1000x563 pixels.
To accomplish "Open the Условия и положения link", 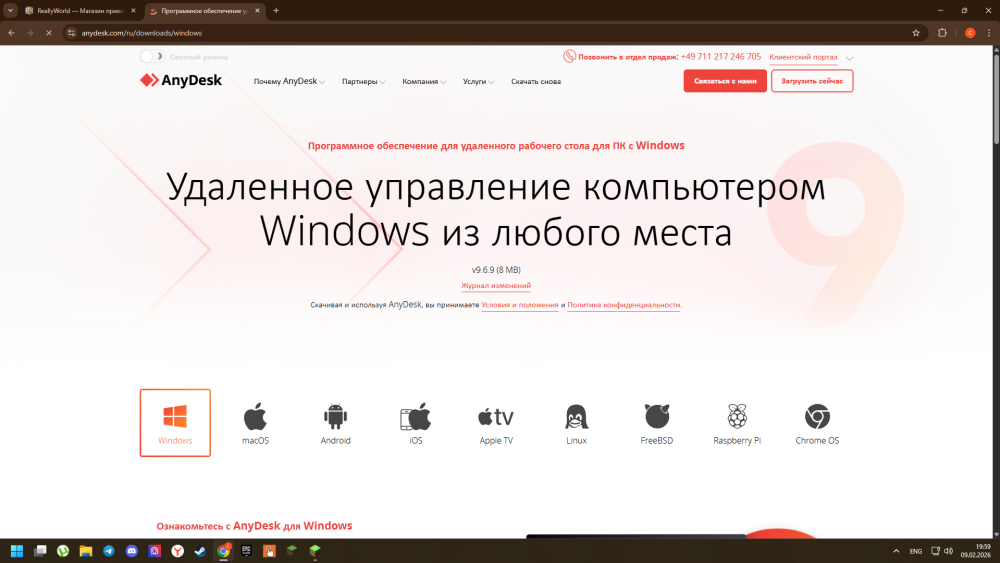I will (520, 305).
